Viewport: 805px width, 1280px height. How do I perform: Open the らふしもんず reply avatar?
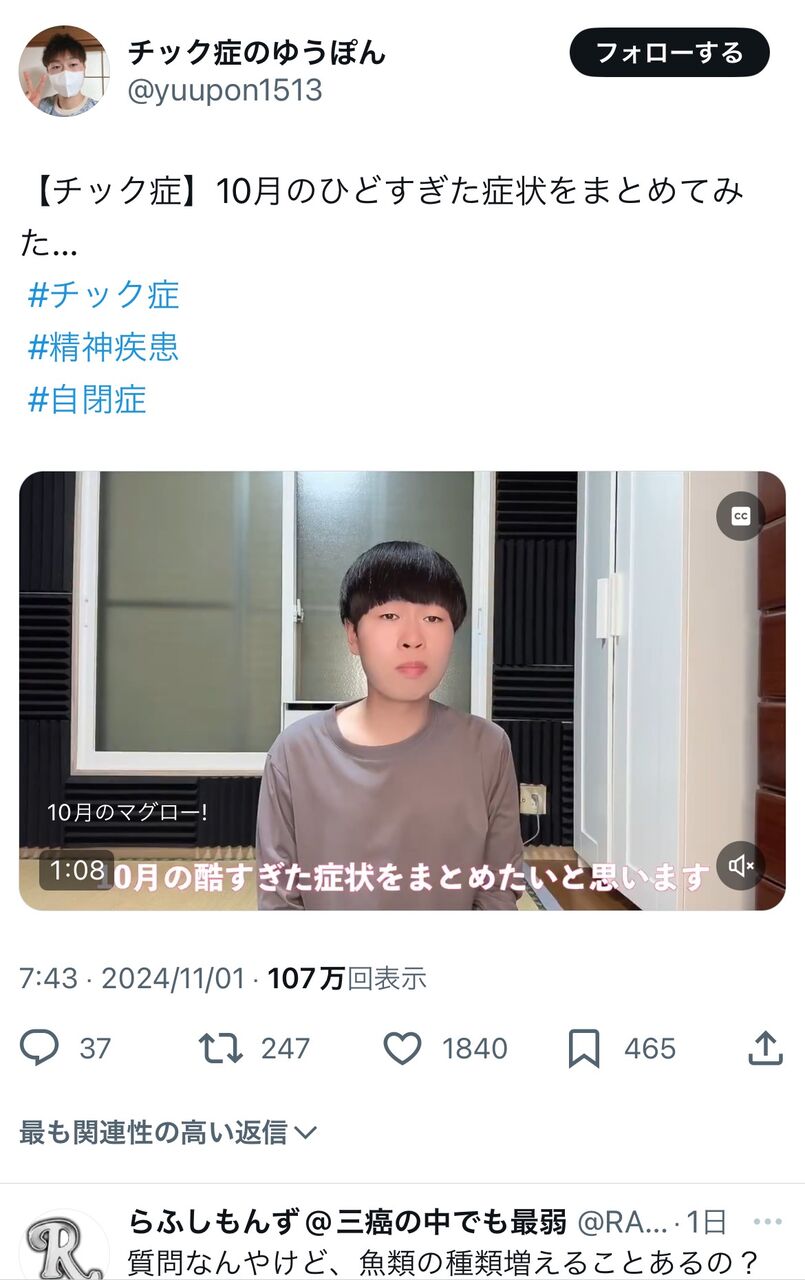click(x=64, y=1245)
